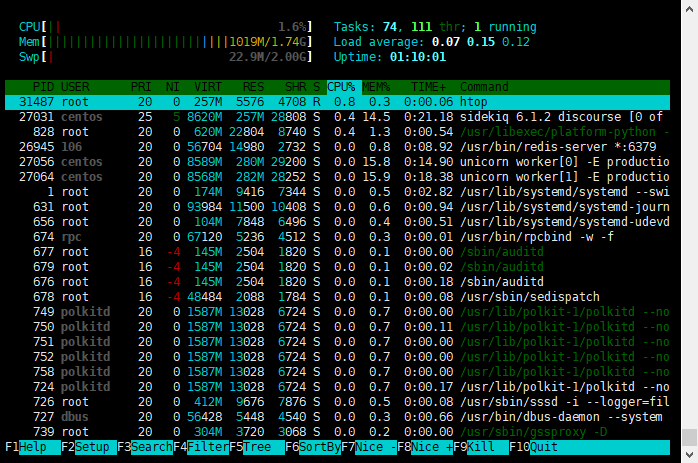
Task: Sort by the TIME+ column header
Action: [x=428, y=87]
